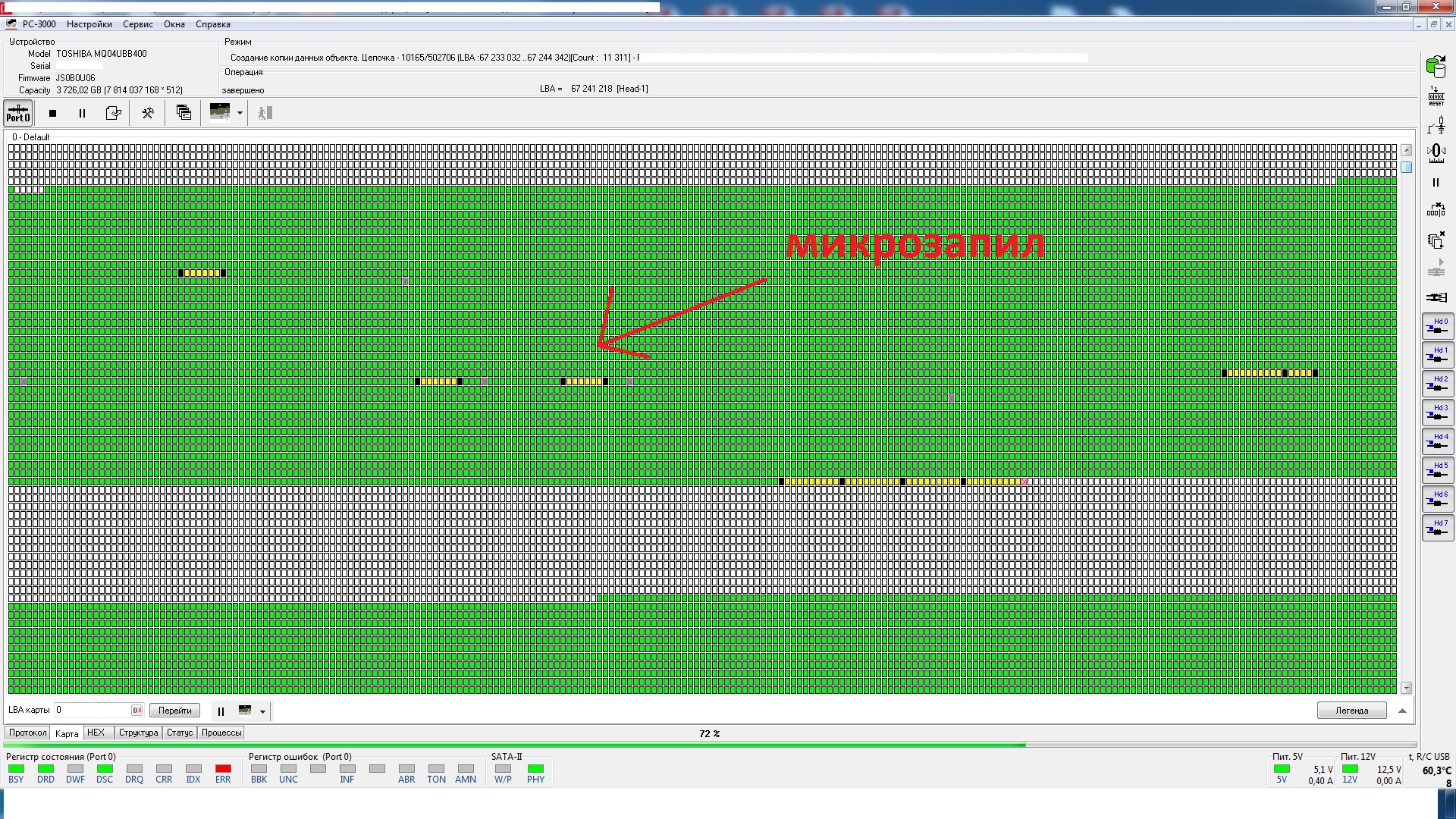Toggle the Hd 7 head button
The width and height of the screenshot is (1456, 819).
1437,528
